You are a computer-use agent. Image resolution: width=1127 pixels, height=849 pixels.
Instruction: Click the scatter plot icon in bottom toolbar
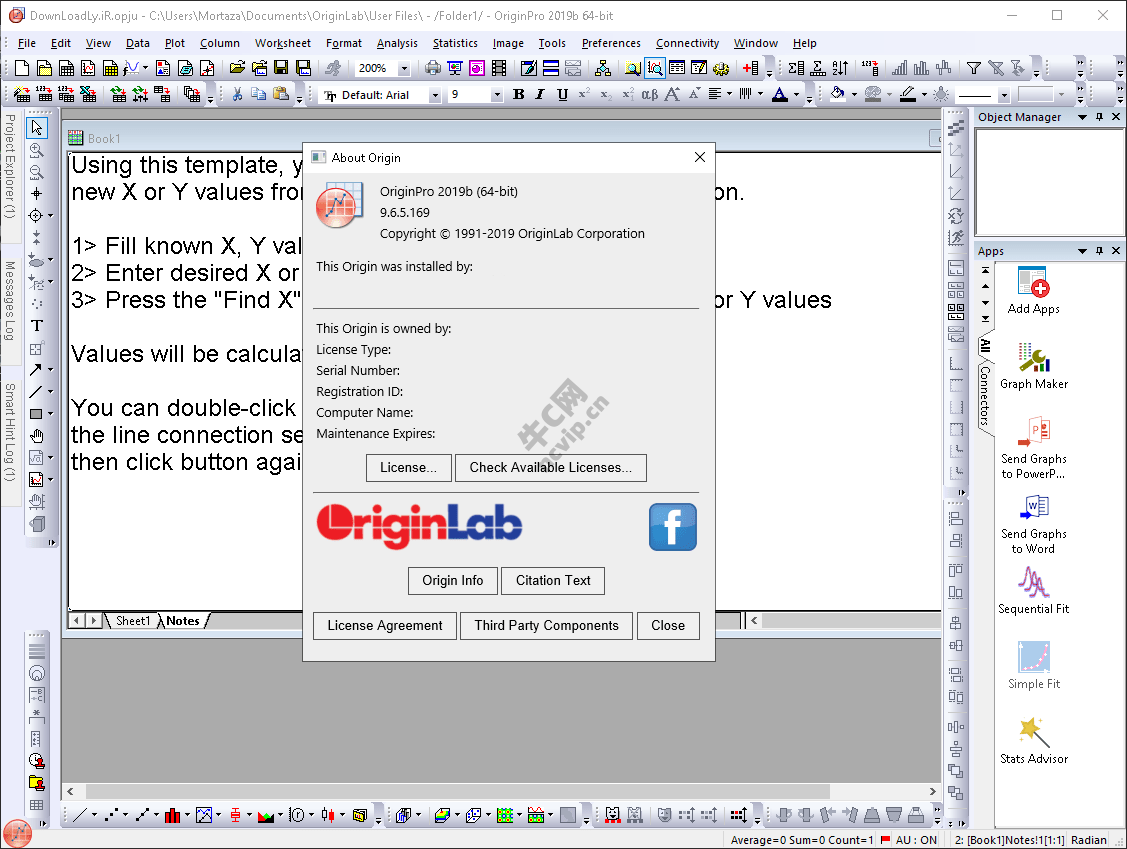tap(111, 815)
